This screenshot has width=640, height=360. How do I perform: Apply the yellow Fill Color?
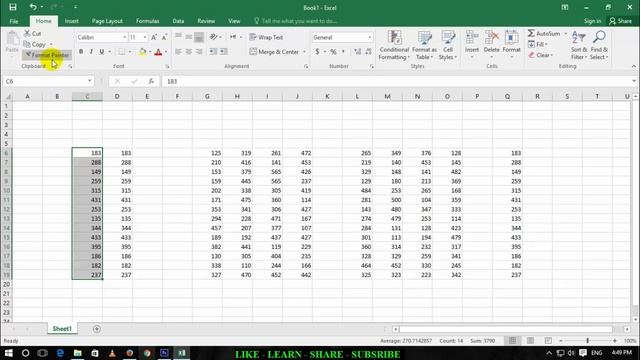[142, 51]
